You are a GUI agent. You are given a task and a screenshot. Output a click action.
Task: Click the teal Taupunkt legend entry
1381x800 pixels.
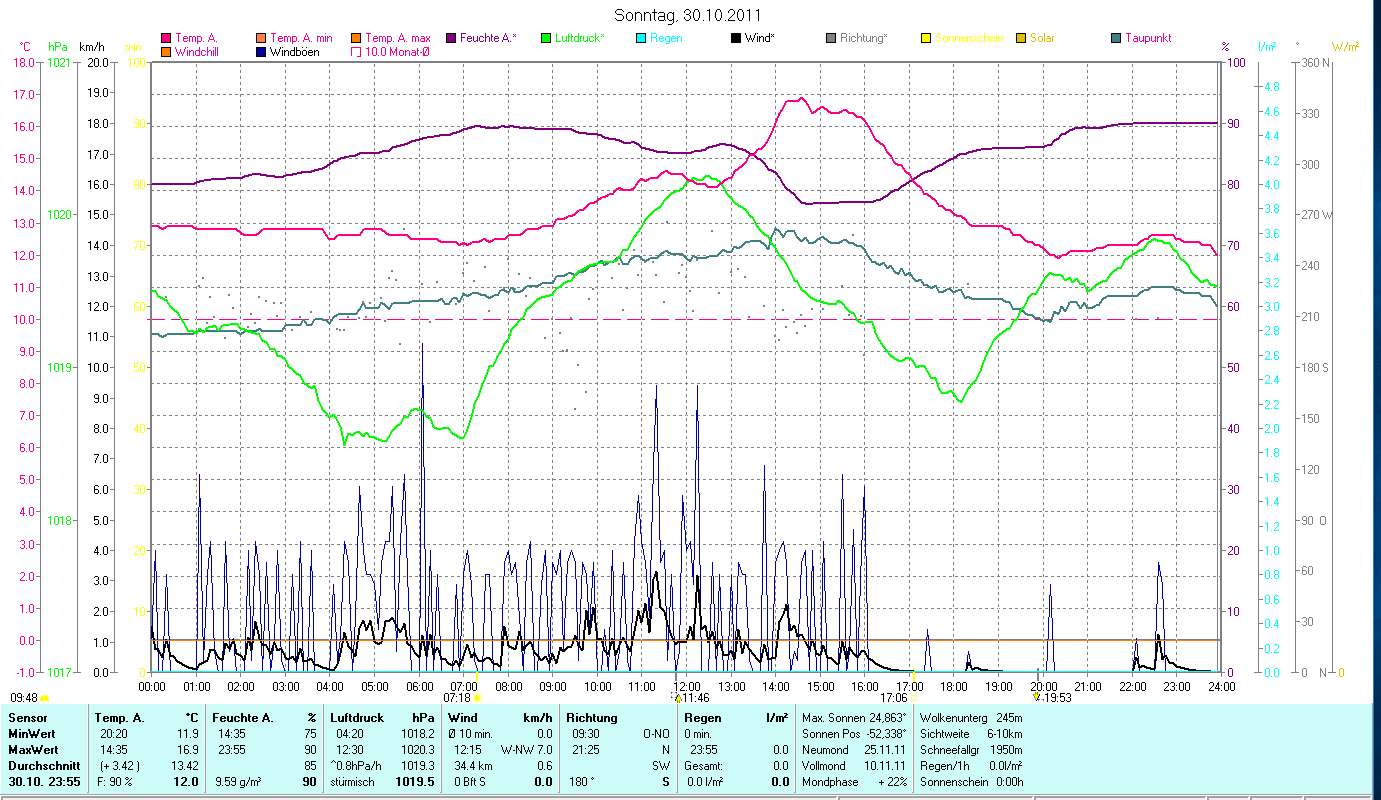click(1141, 38)
